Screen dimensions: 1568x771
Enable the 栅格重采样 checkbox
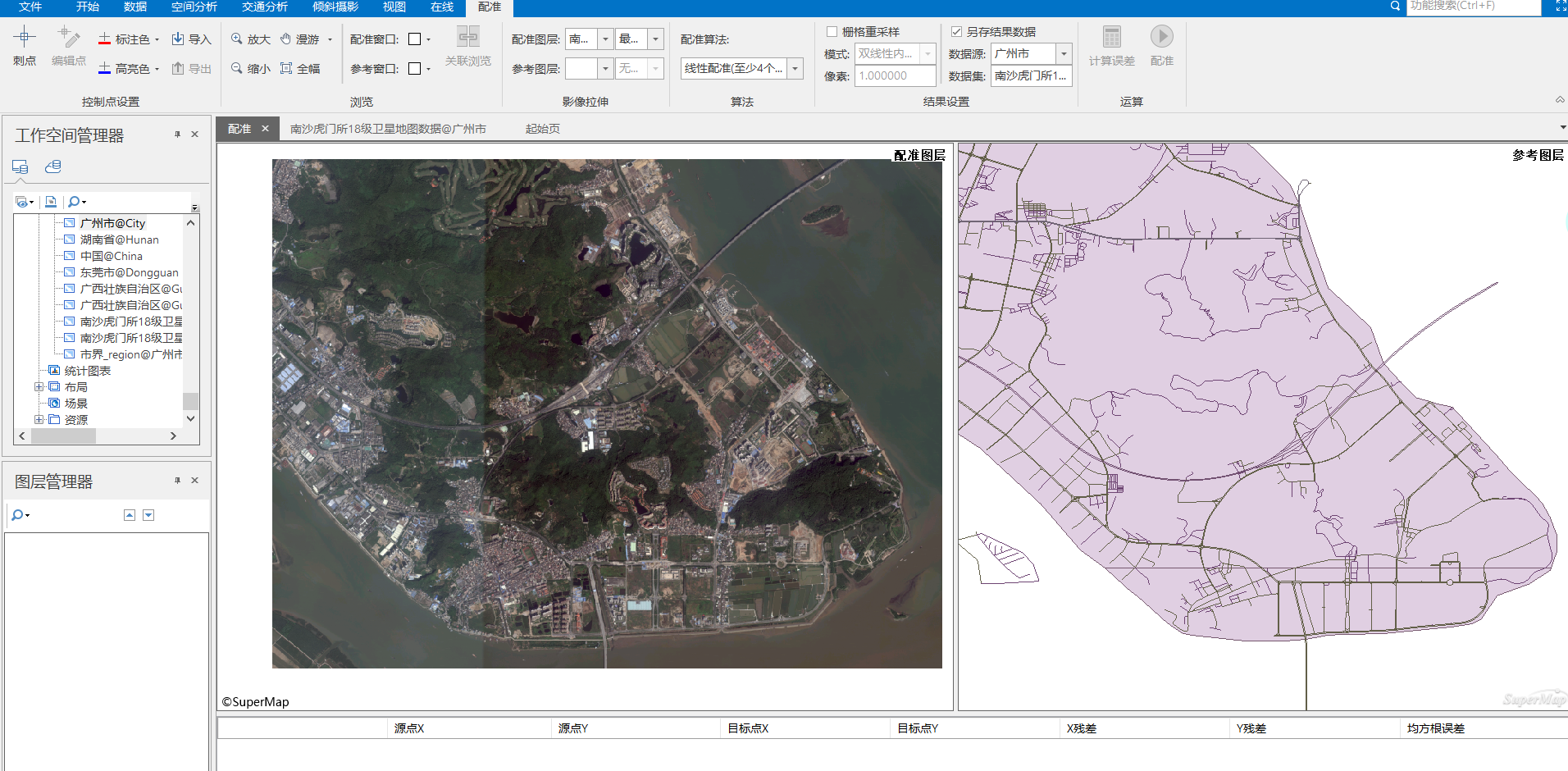point(832,31)
